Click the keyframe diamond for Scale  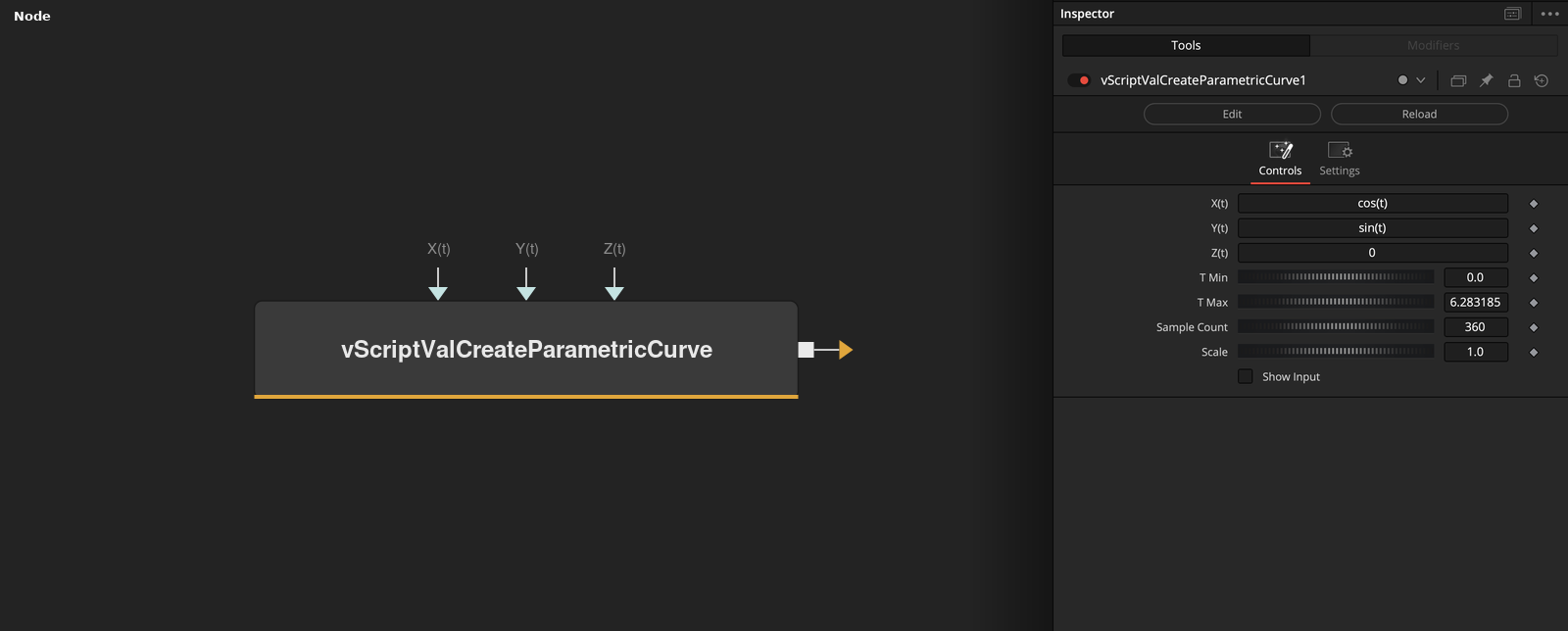coord(1534,352)
